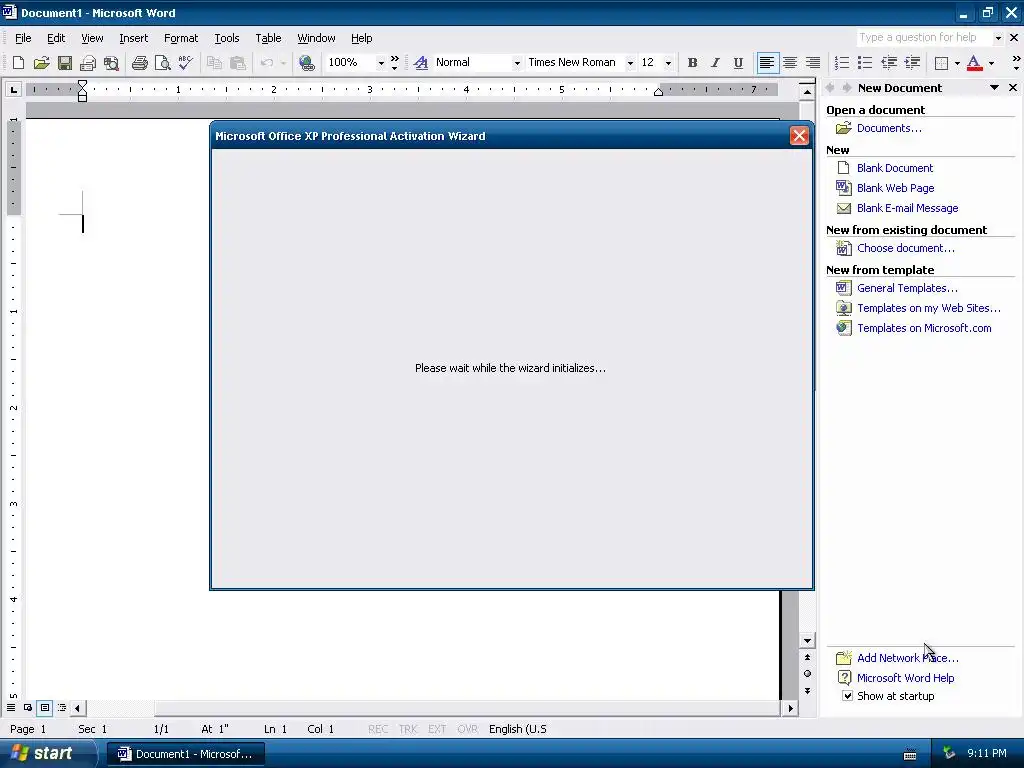This screenshot has height=768, width=1024.
Task: Click the Decrease Indent icon
Action: point(889,63)
